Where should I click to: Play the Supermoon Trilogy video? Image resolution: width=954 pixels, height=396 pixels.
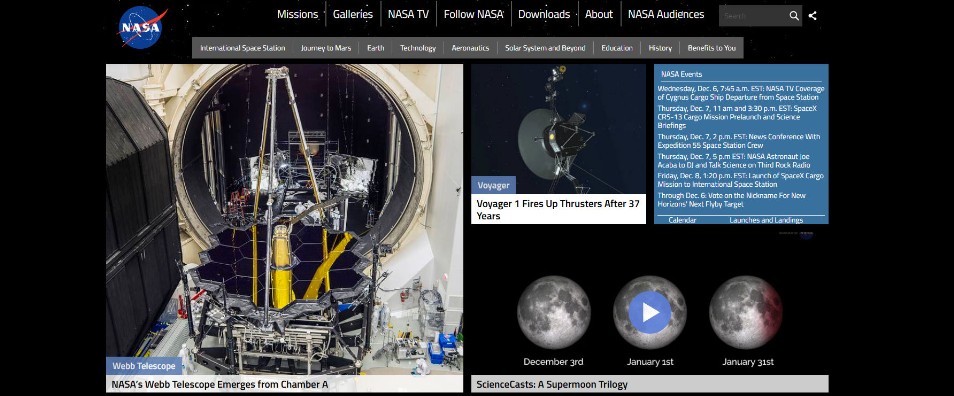point(650,312)
